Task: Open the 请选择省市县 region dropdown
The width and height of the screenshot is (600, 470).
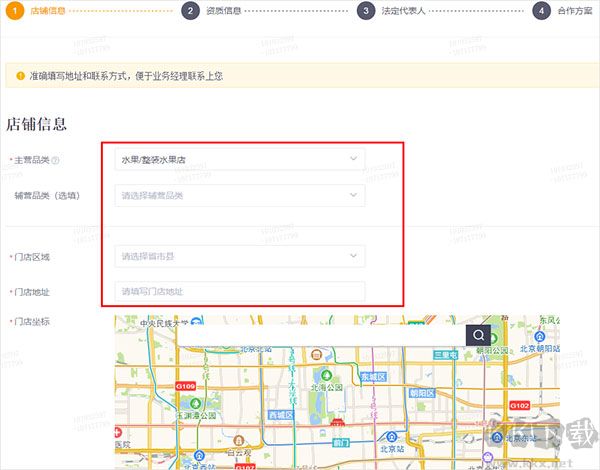Action: click(x=240, y=256)
